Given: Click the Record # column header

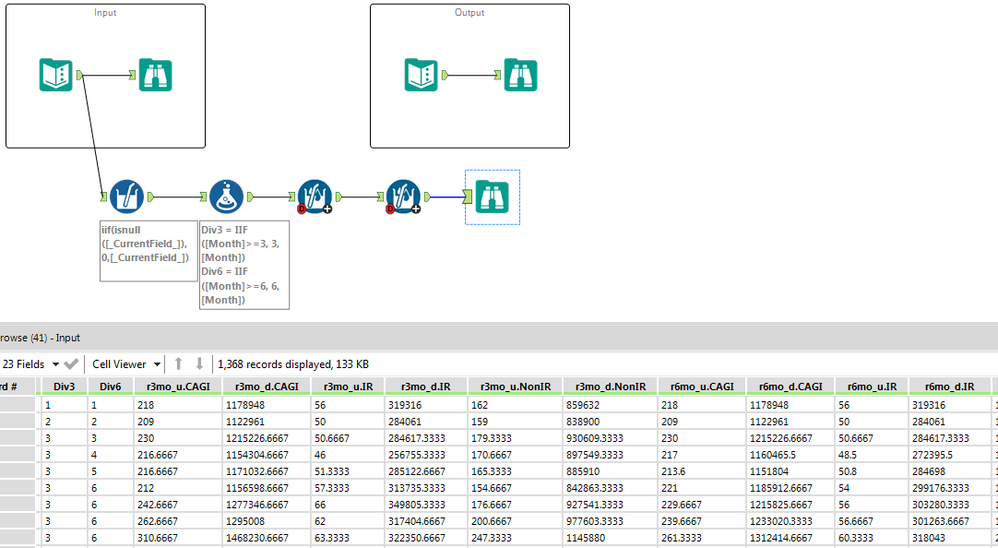Looking at the screenshot, I should (17, 386).
